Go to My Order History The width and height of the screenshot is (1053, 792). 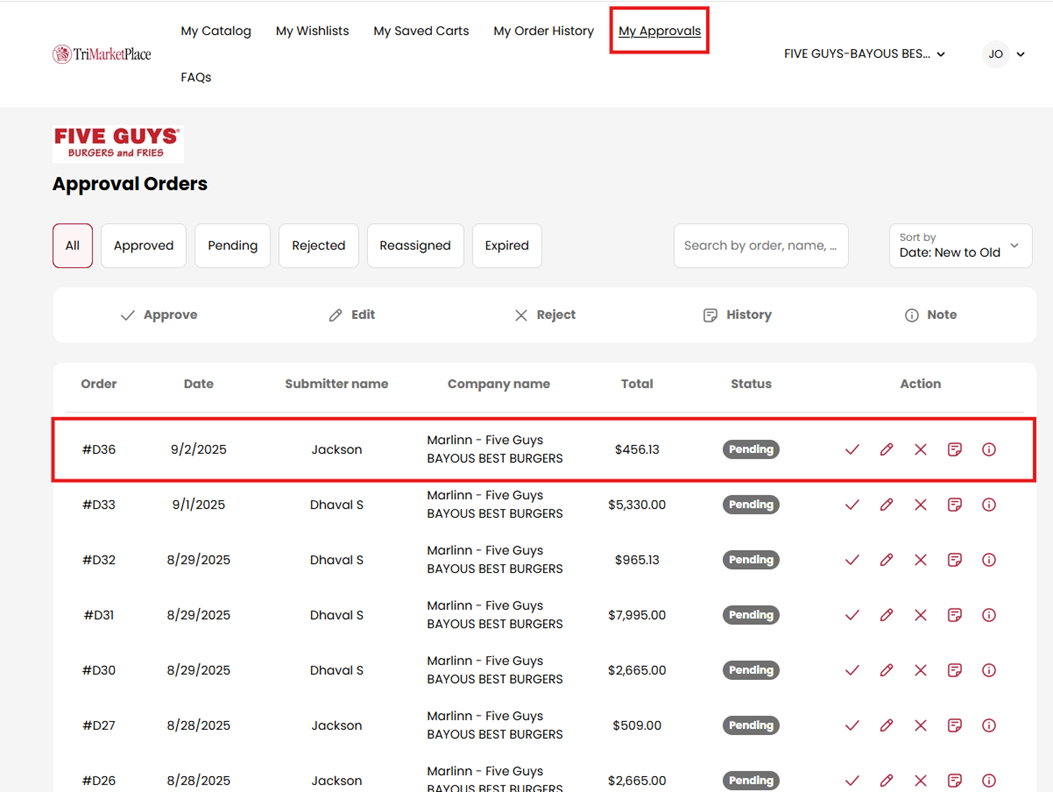[543, 31]
